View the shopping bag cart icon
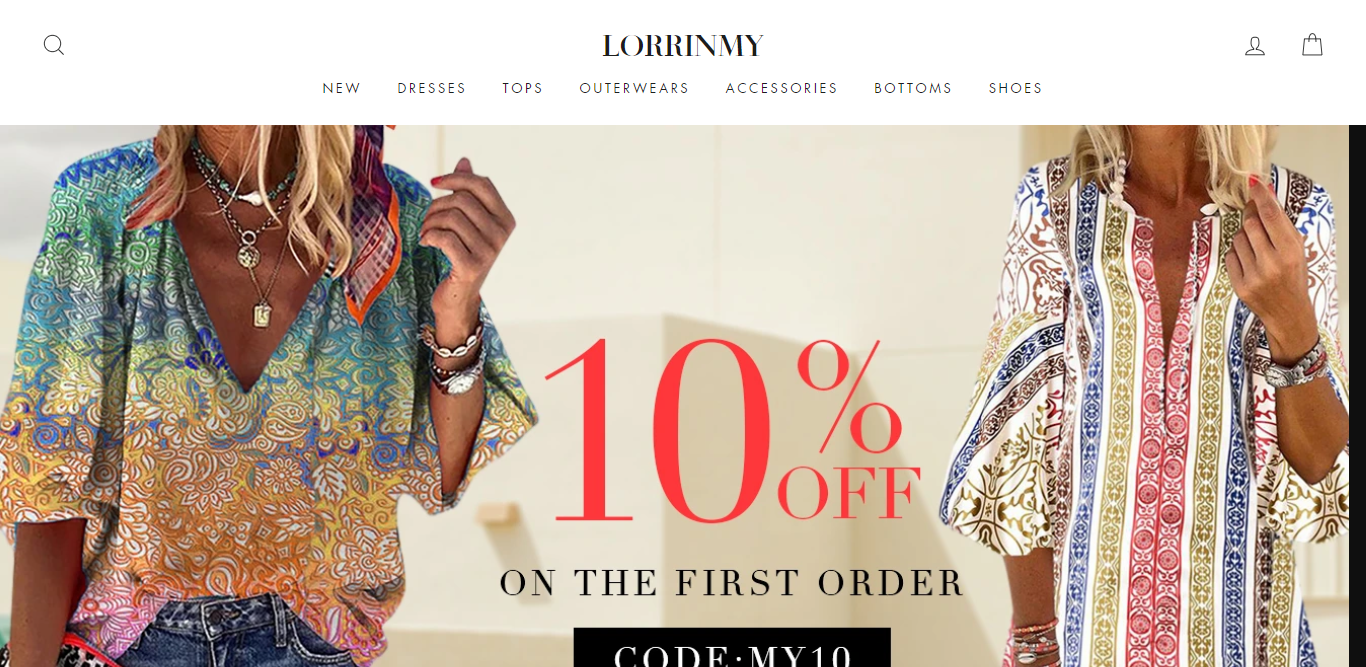The image size is (1366, 667). pyautogui.click(x=1312, y=45)
